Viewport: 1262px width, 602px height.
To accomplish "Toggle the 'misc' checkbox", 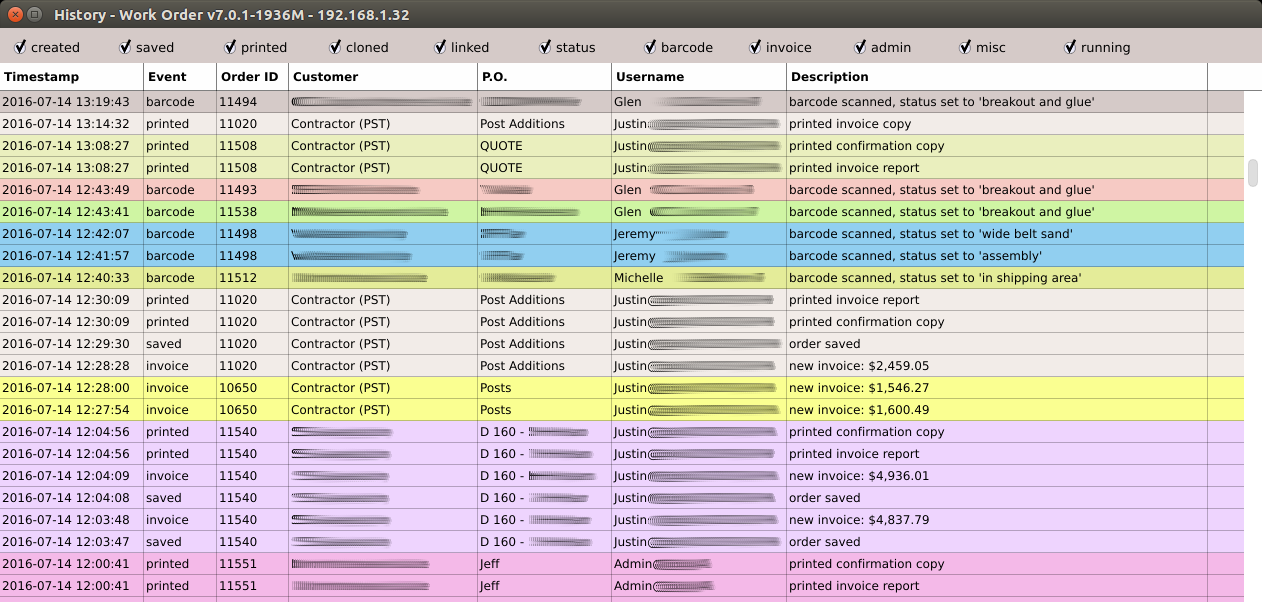I will (x=966, y=47).
